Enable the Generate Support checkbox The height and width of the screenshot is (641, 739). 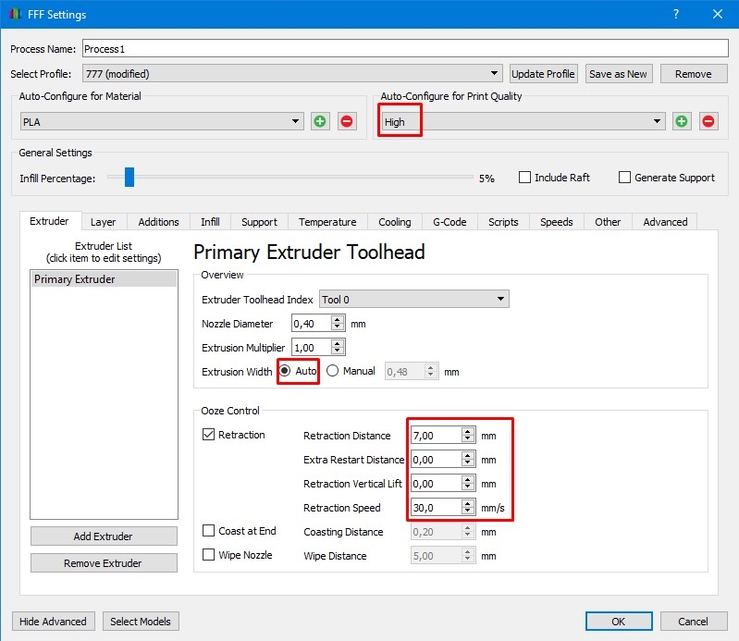624,177
